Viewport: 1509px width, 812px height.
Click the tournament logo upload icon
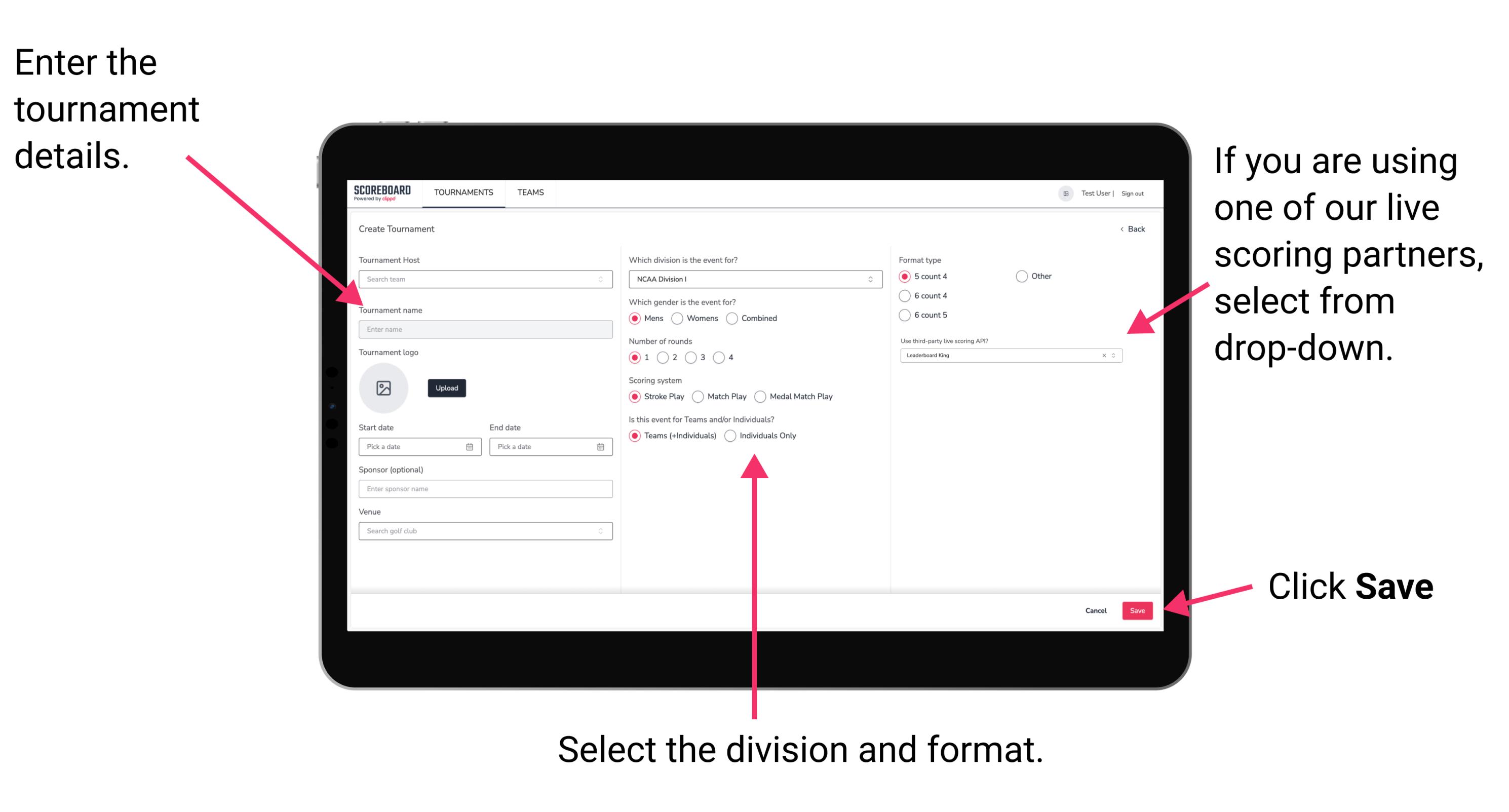coord(385,388)
